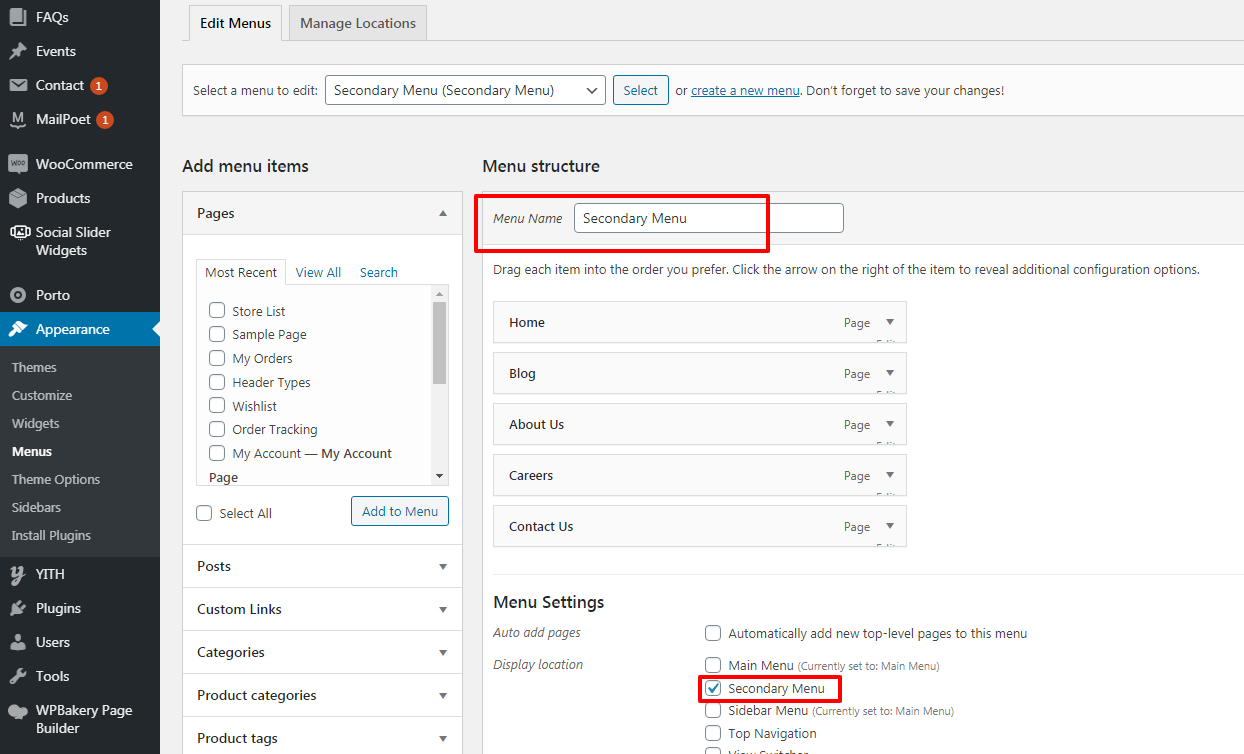The width and height of the screenshot is (1244, 754).
Task: Open the Widgets submenu item
Action: 35,423
